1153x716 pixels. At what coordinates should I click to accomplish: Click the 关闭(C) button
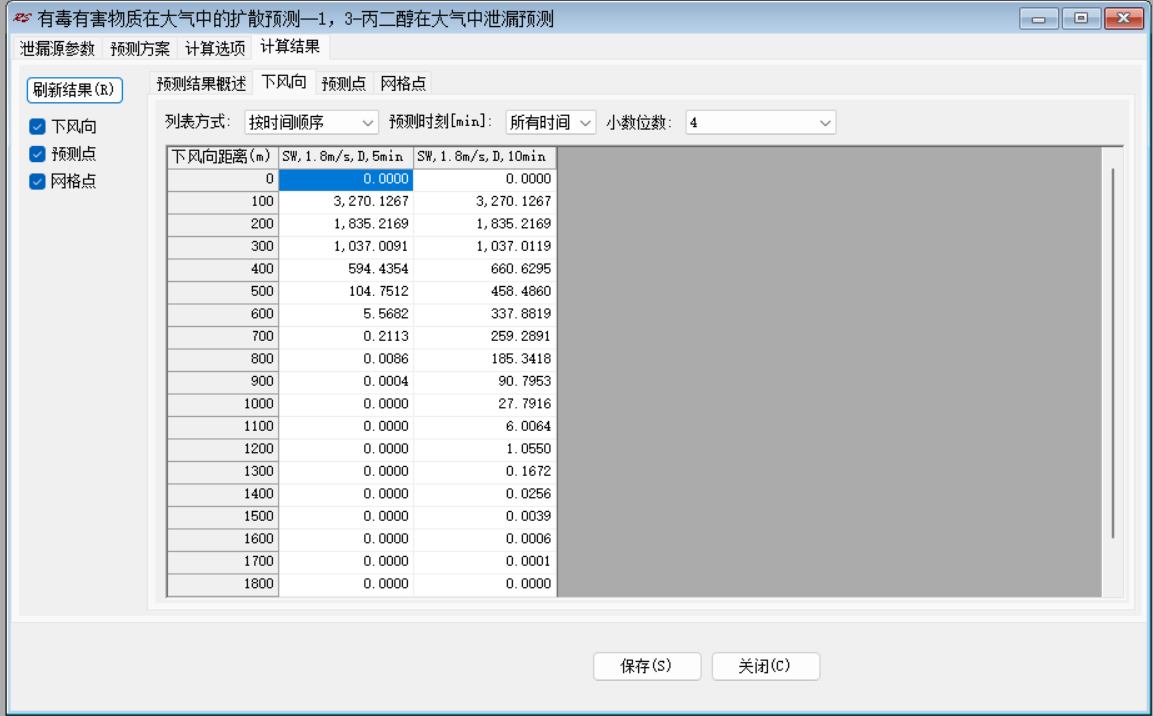pyautogui.click(x=765, y=666)
